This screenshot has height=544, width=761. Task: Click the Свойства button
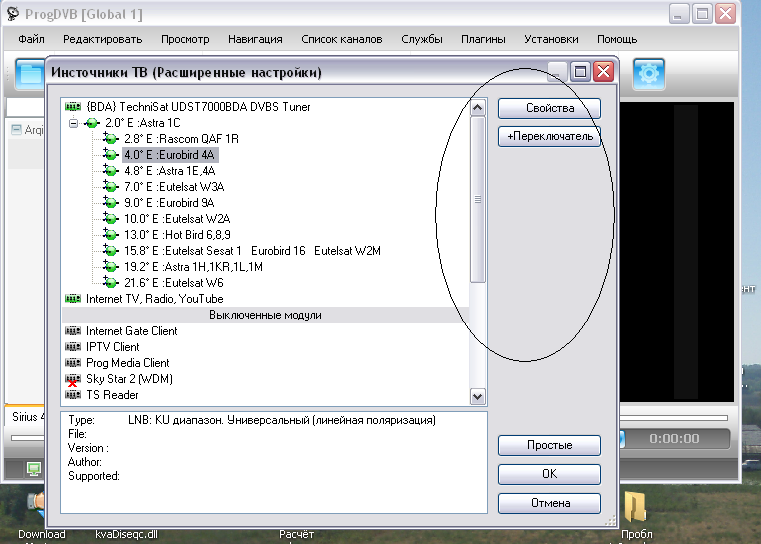click(x=549, y=108)
